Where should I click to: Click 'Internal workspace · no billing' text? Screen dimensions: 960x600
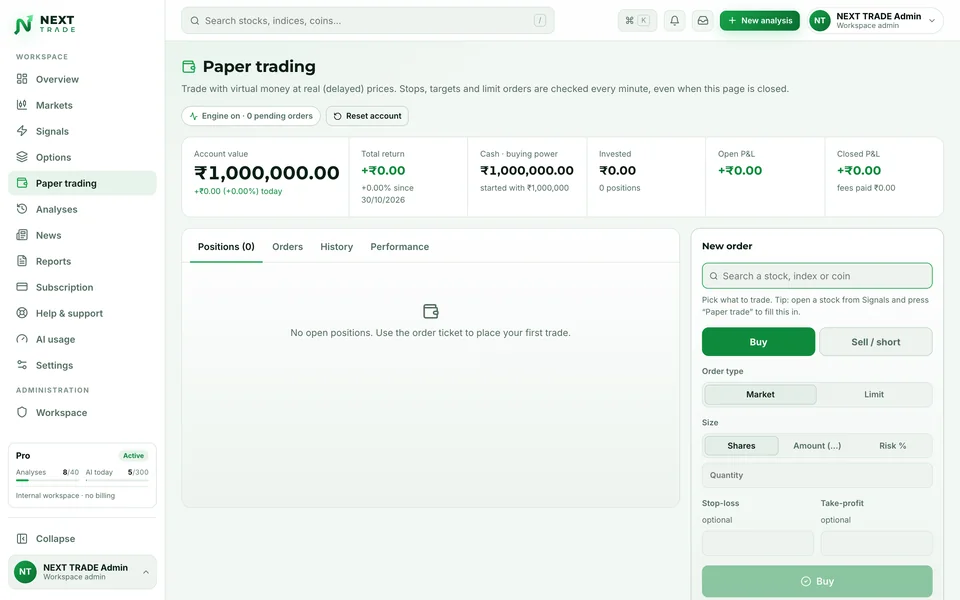tap(66, 495)
